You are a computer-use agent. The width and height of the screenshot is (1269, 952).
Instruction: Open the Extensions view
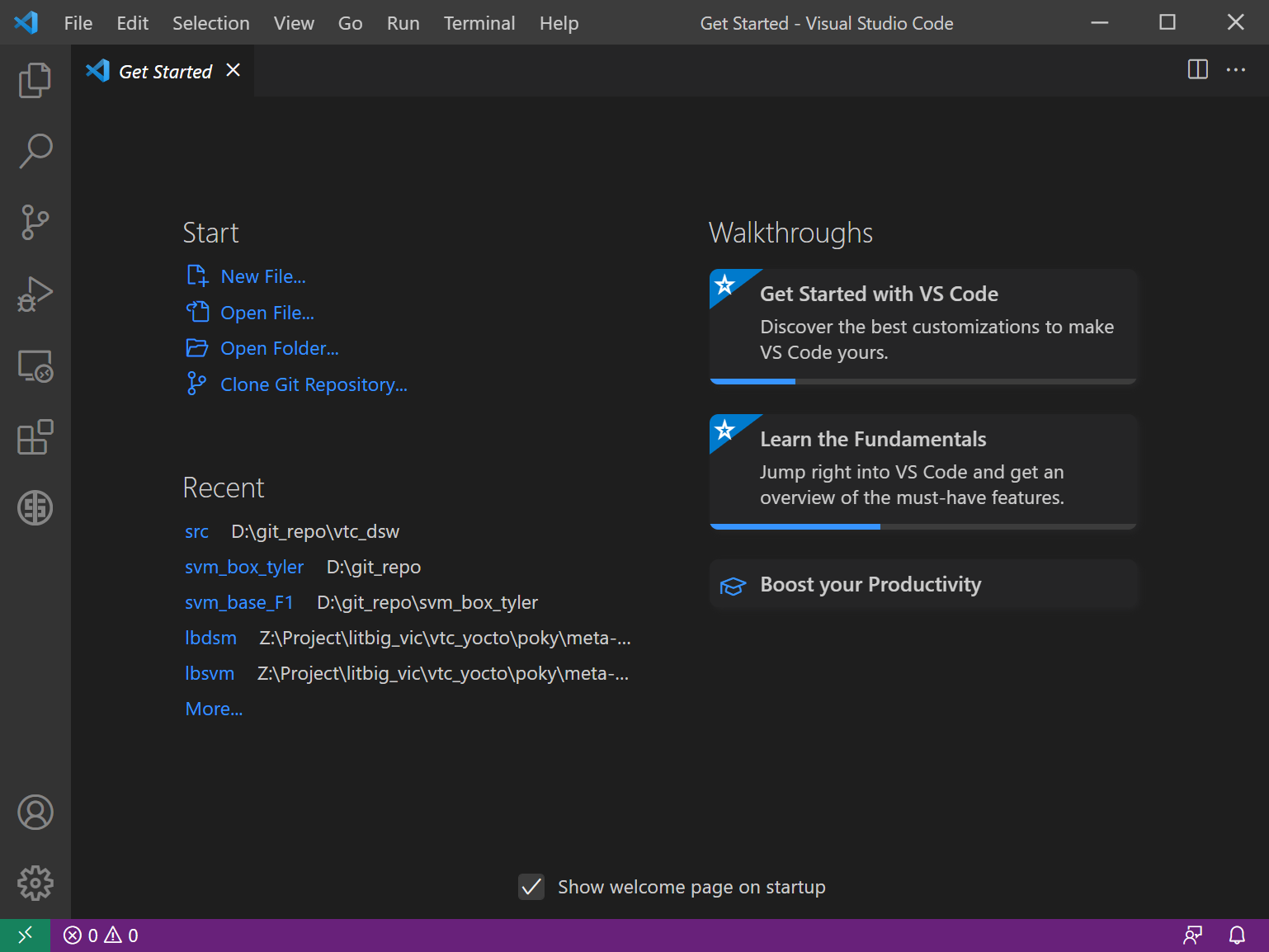tap(35, 437)
